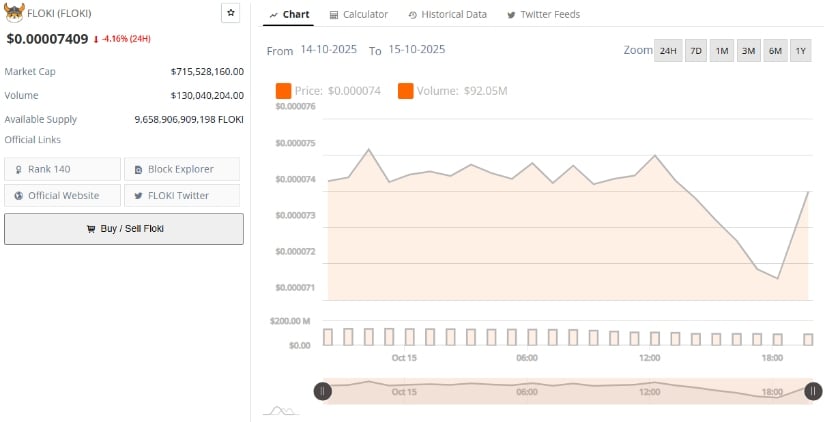Choose the 6M zoom range
The width and height of the screenshot is (825, 422).
(x=774, y=51)
